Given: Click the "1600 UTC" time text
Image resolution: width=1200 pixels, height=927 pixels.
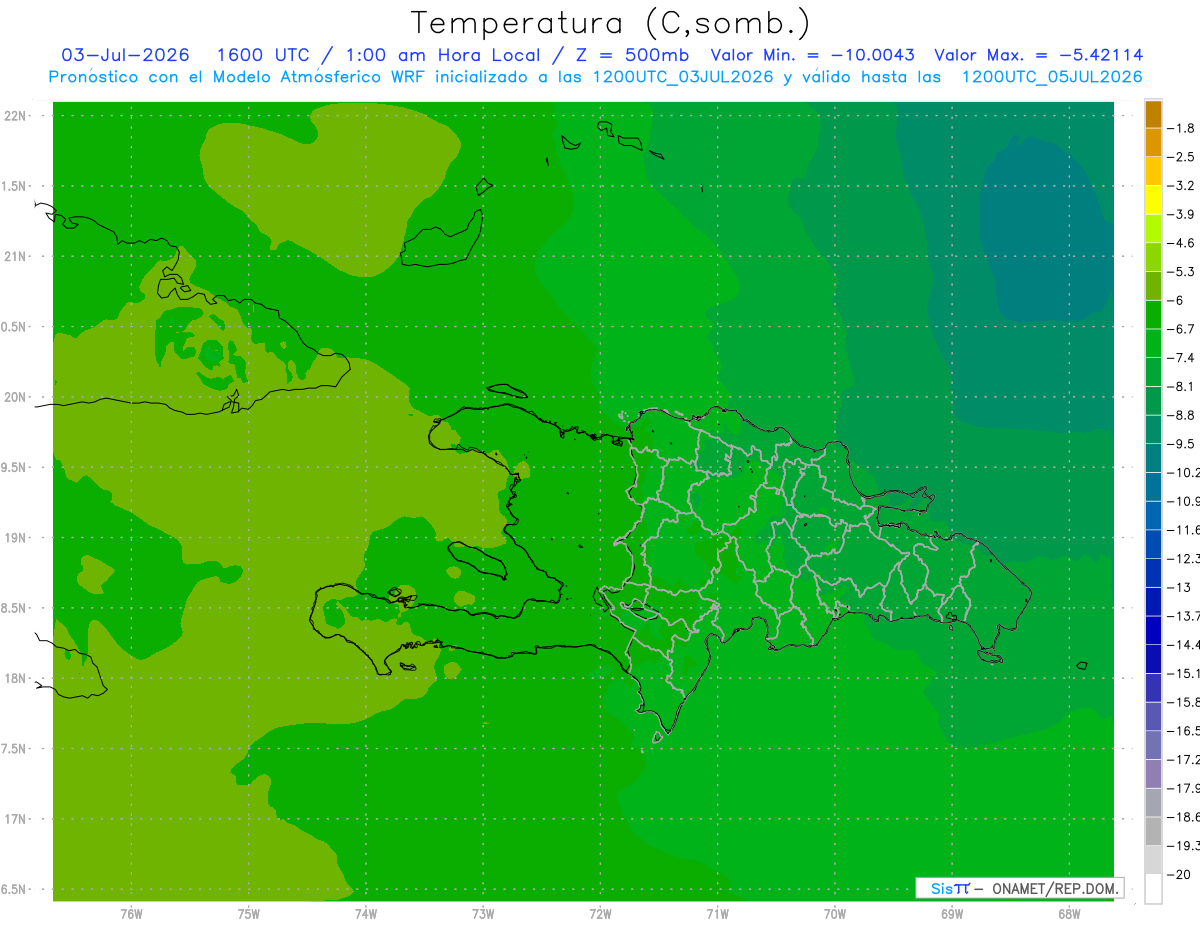Looking at the screenshot, I should click(262, 55).
